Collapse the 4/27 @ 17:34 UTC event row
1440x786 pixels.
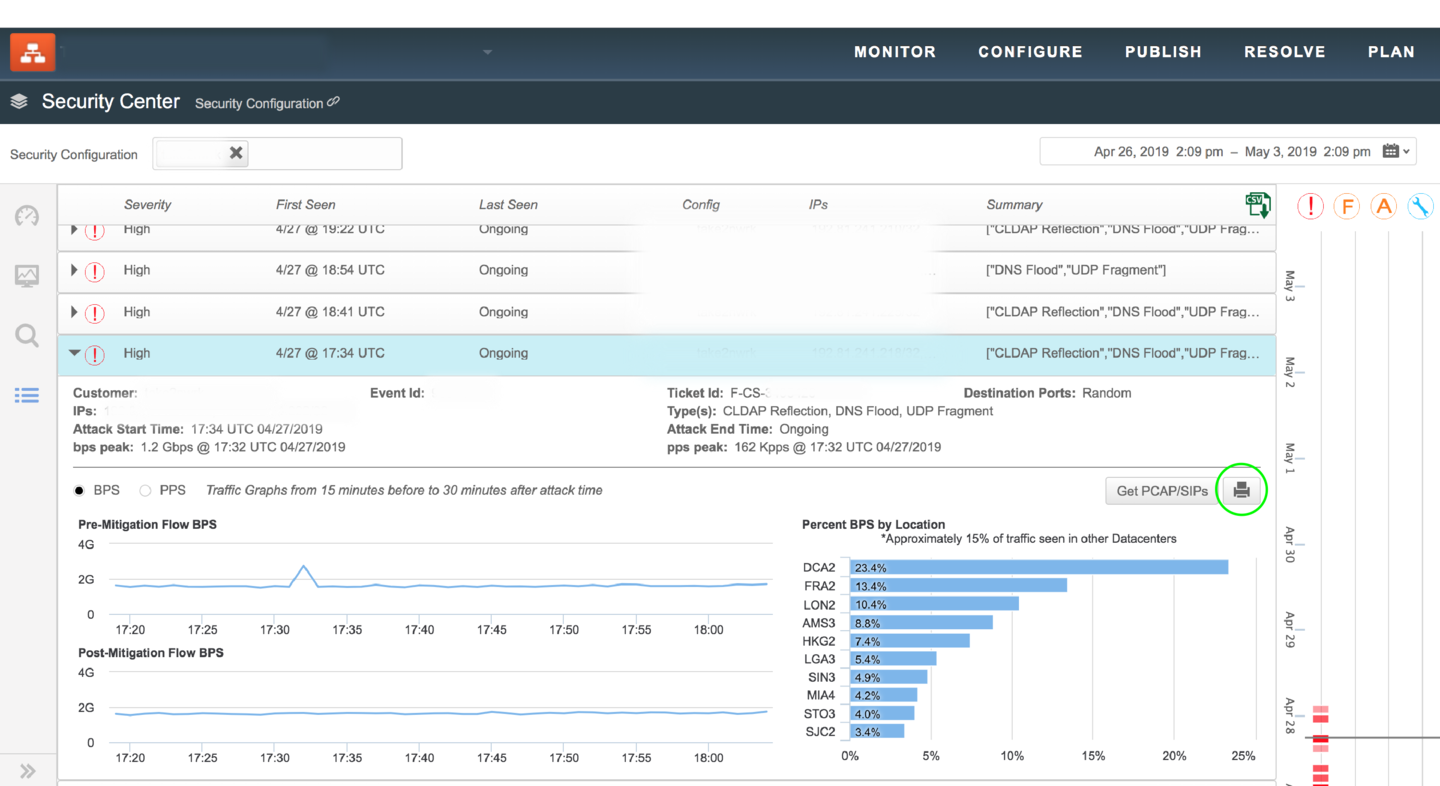point(74,353)
